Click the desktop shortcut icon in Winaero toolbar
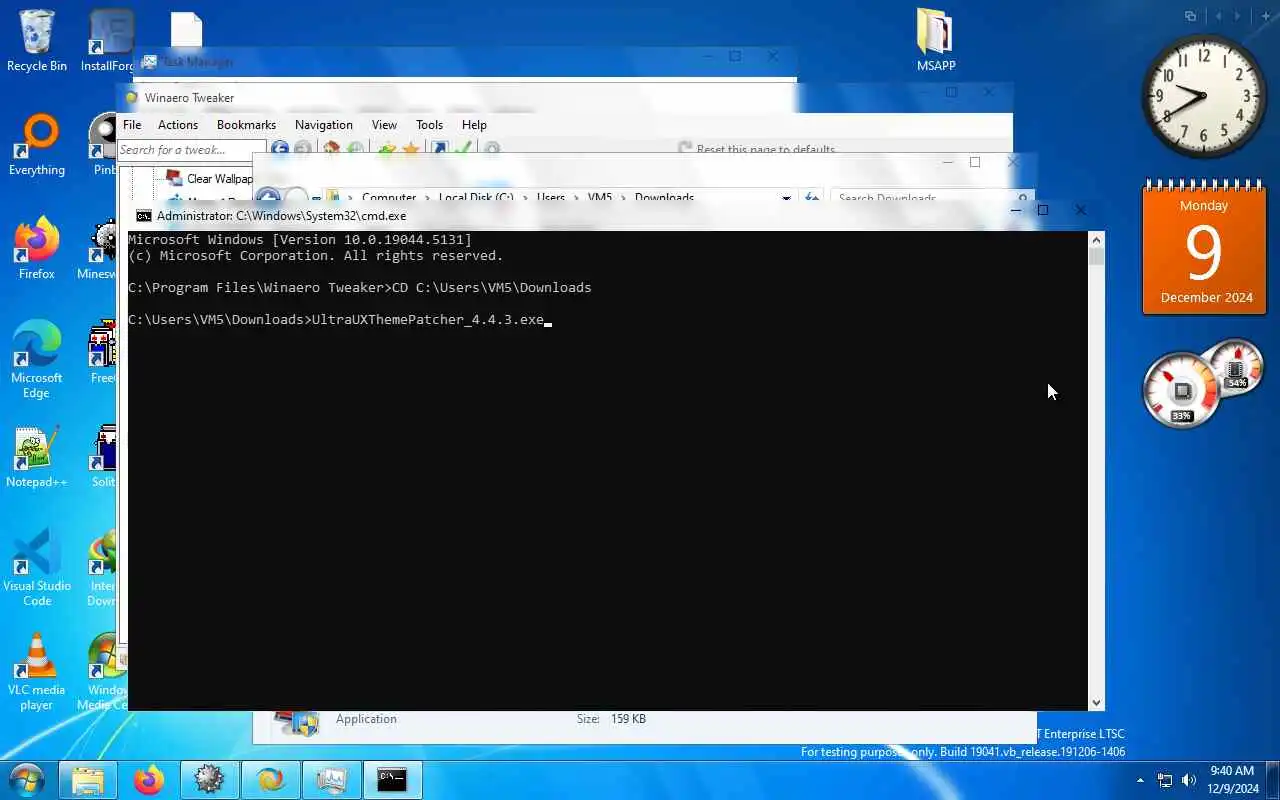 [x=439, y=149]
